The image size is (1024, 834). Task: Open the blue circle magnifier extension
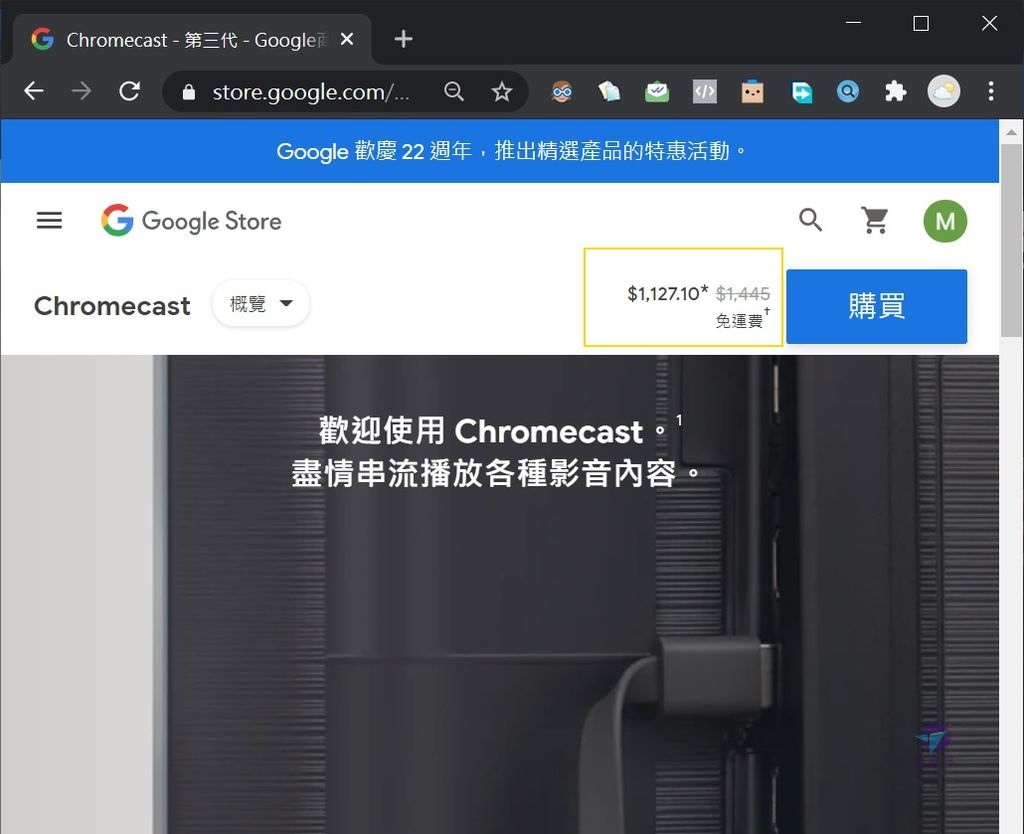[x=848, y=91]
